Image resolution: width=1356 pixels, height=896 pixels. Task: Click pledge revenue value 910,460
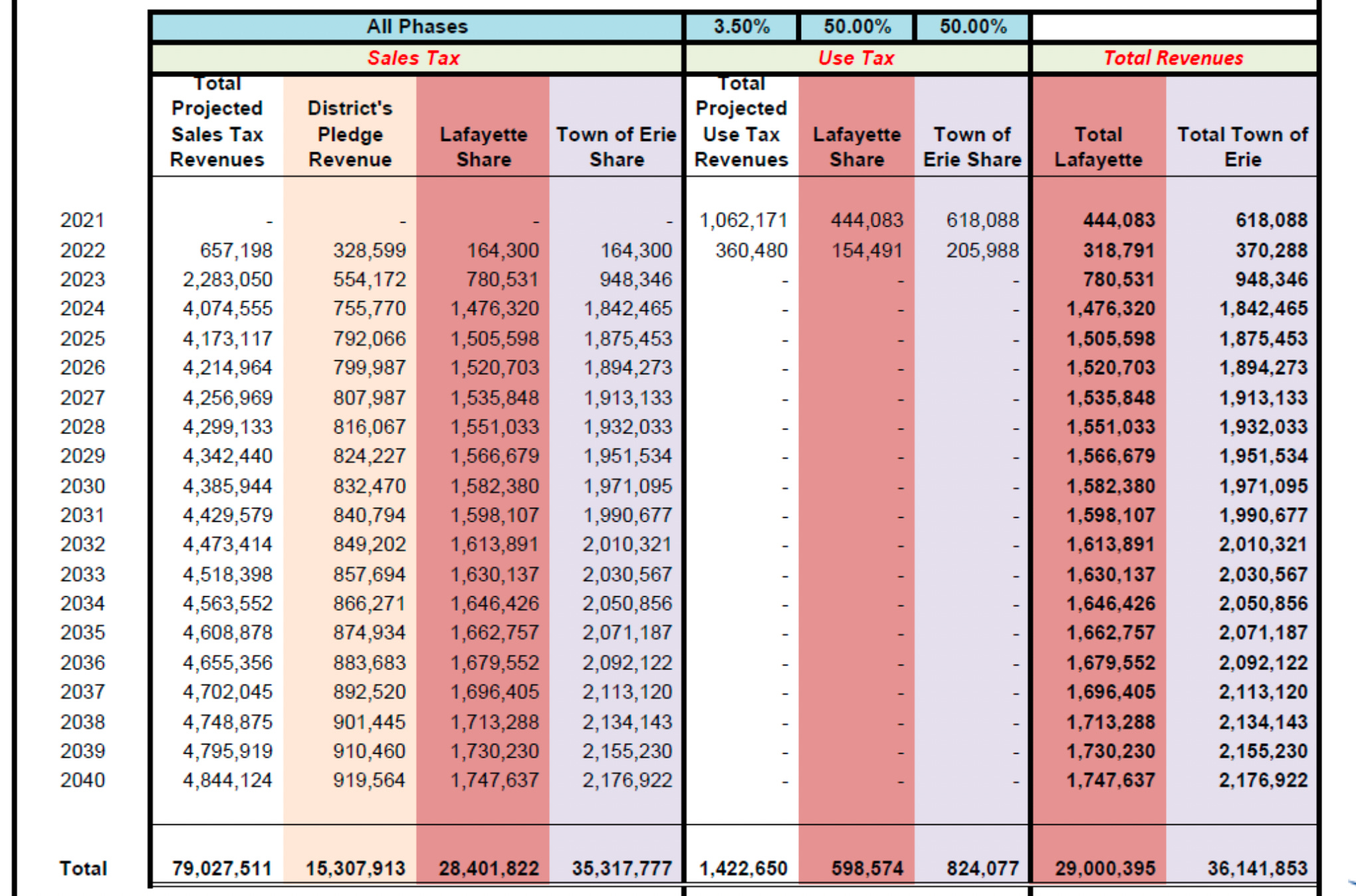(x=370, y=752)
